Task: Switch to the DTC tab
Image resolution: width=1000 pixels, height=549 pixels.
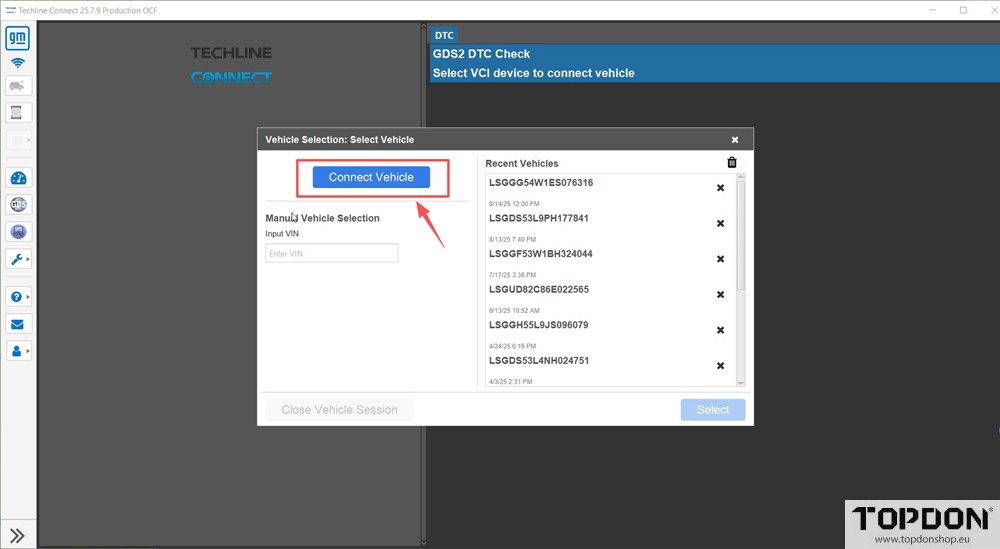Action: click(x=444, y=35)
